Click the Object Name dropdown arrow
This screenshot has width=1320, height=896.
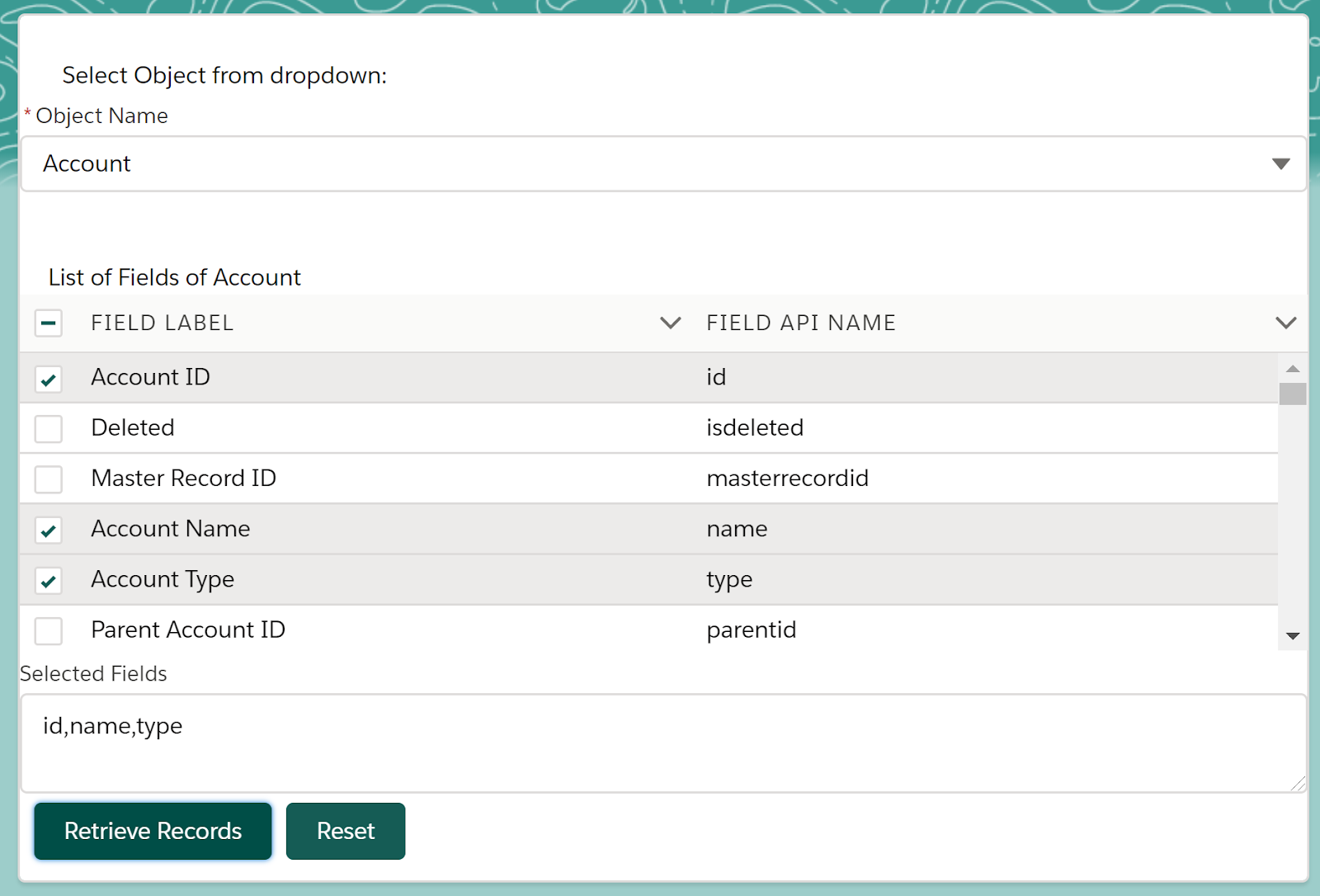point(1280,163)
